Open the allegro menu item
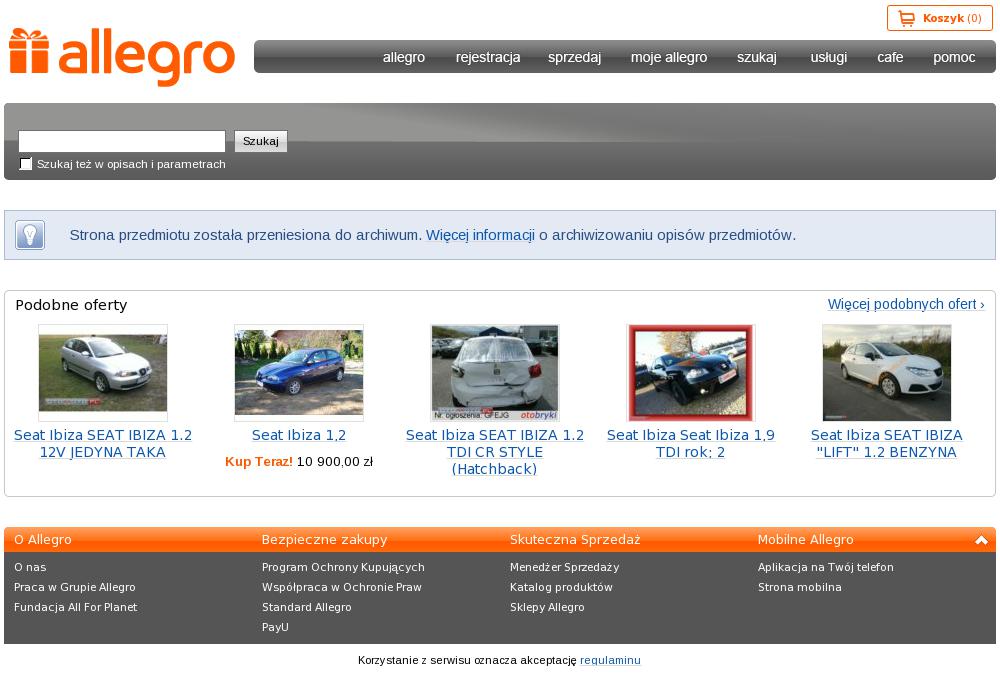Image resolution: width=1000 pixels, height=680 pixels. pyautogui.click(x=404, y=57)
